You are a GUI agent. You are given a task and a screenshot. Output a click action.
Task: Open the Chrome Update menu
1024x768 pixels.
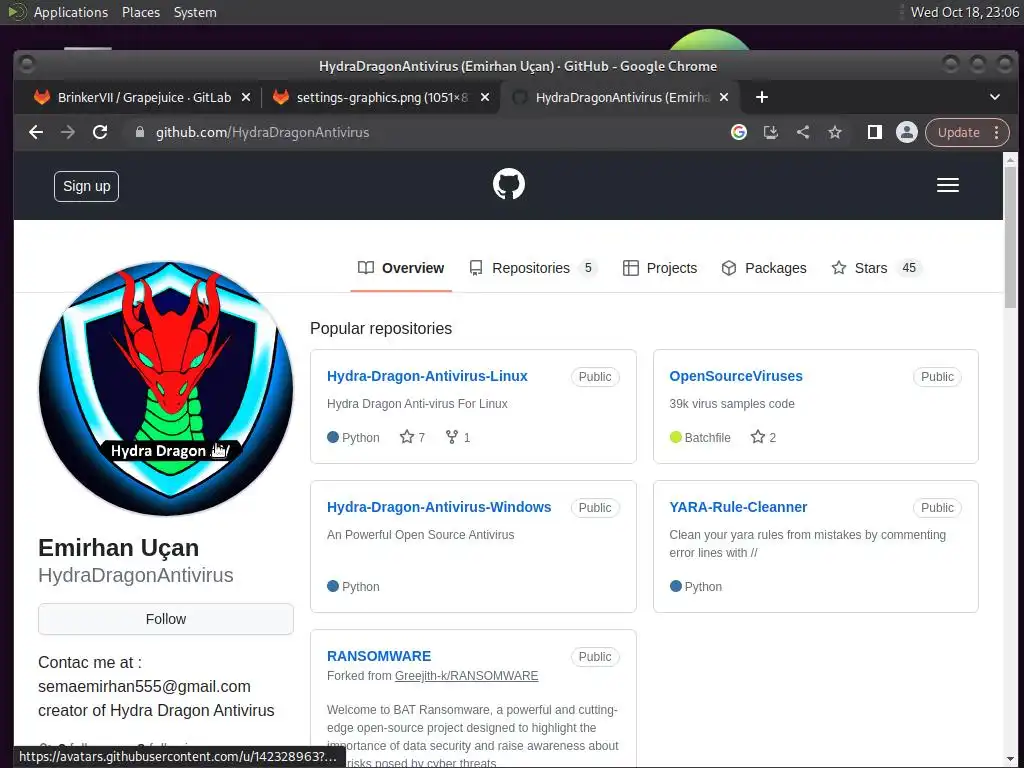point(967,133)
